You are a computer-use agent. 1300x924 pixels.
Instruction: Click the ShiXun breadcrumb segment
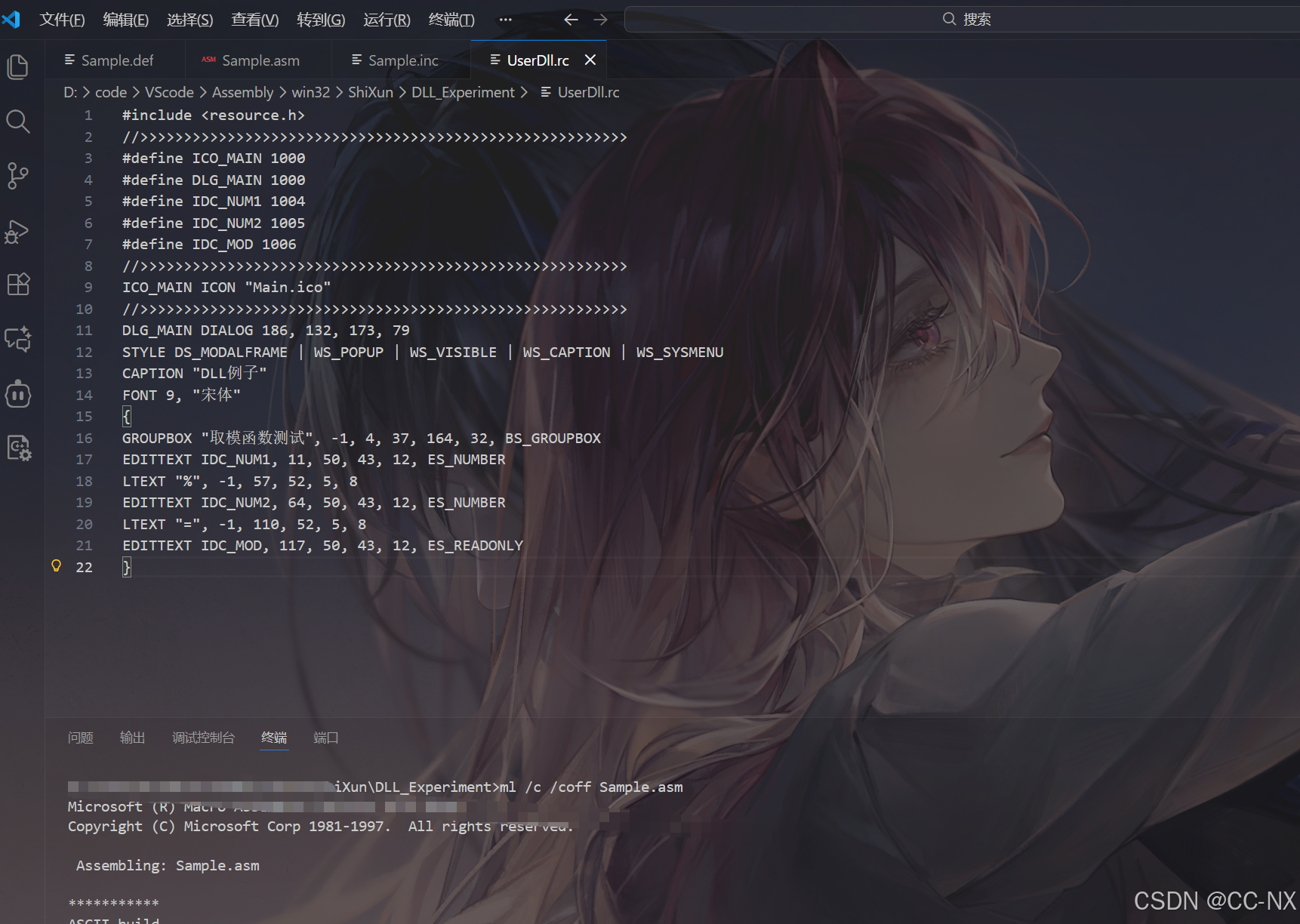(371, 92)
